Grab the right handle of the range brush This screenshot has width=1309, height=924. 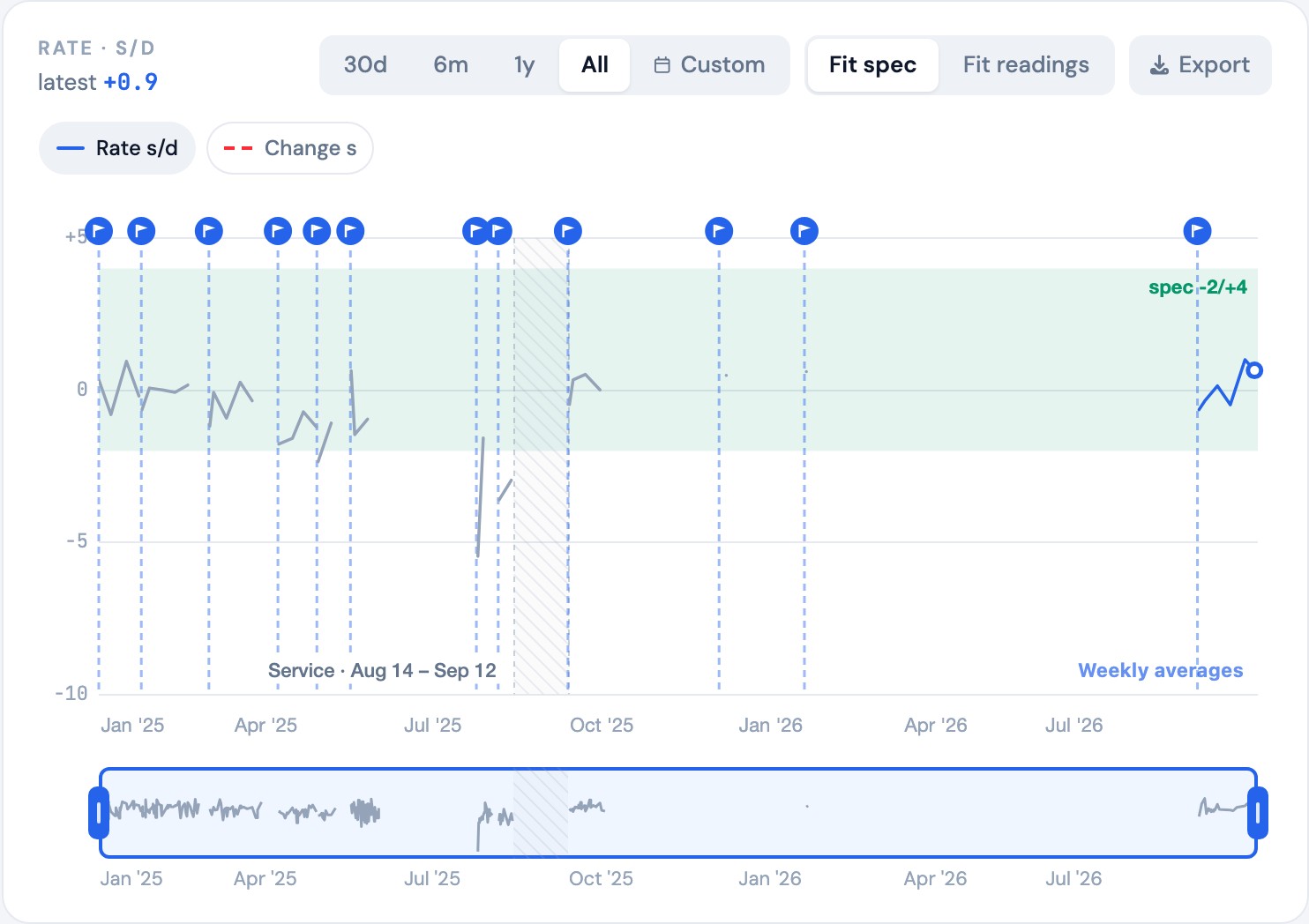click(1257, 813)
